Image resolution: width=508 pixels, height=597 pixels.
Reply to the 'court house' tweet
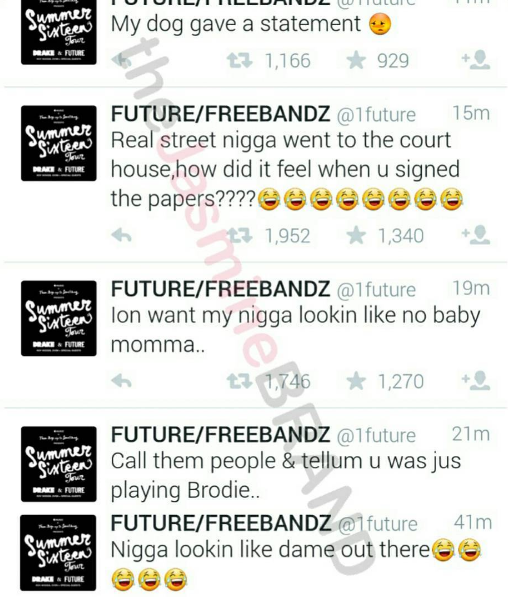121,236
